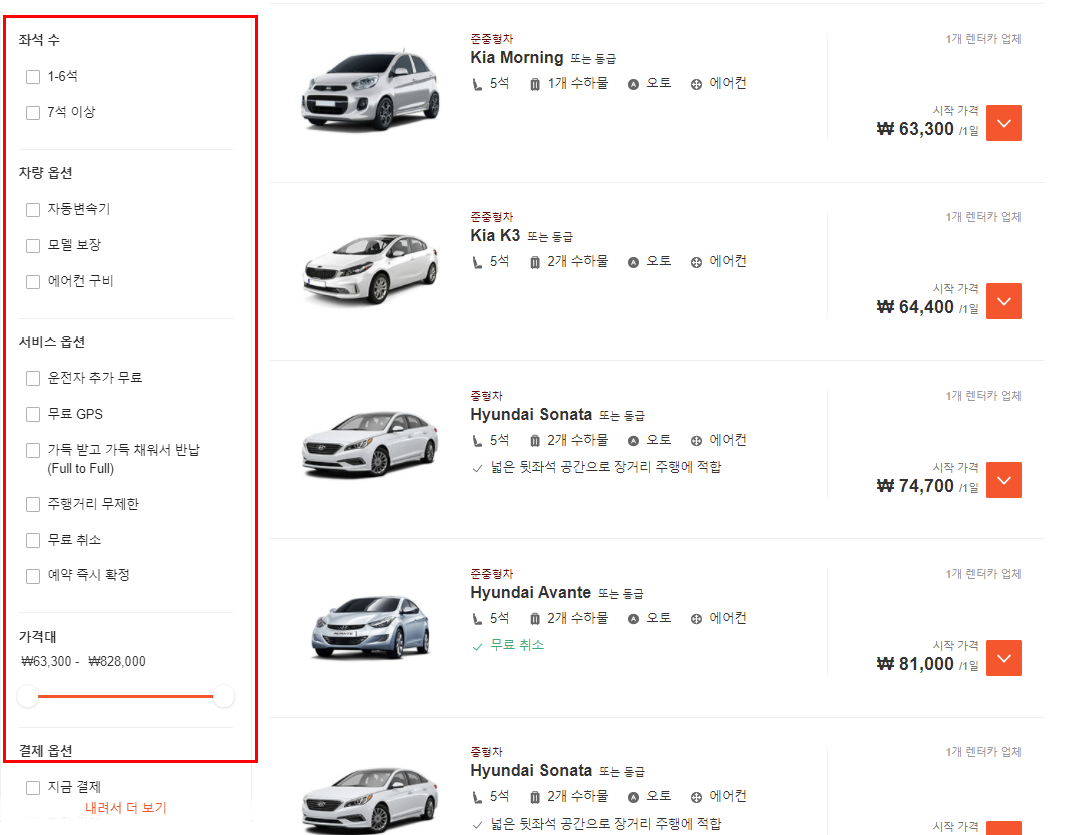Image resolution: width=1068 pixels, height=835 pixels.
Task: Select the 에어컨 구비 filter checkbox
Action: coord(33,281)
